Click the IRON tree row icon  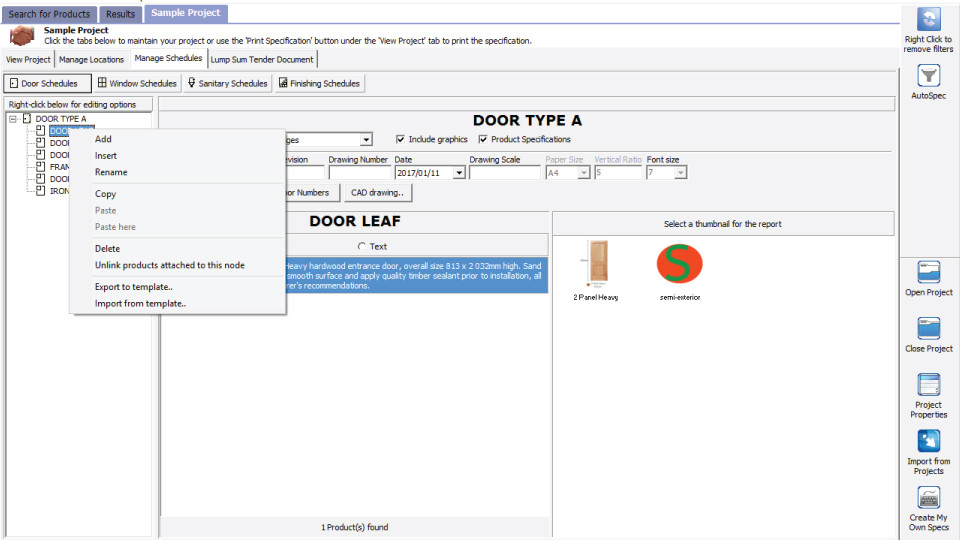tap(40, 190)
